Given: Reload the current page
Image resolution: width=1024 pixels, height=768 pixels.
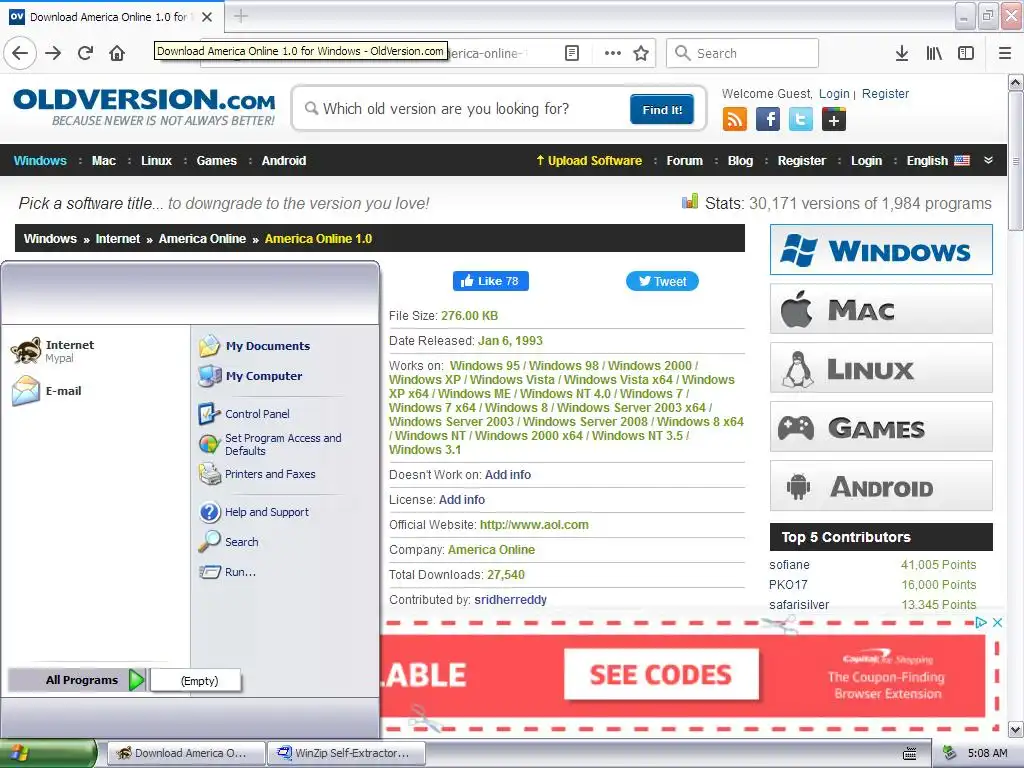Looking at the screenshot, I should pyautogui.click(x=85, y=53).
